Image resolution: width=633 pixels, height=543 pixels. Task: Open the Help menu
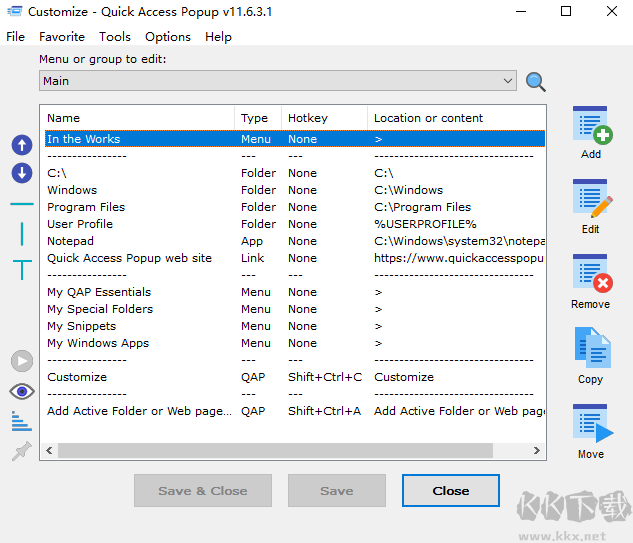pos(218,37)
